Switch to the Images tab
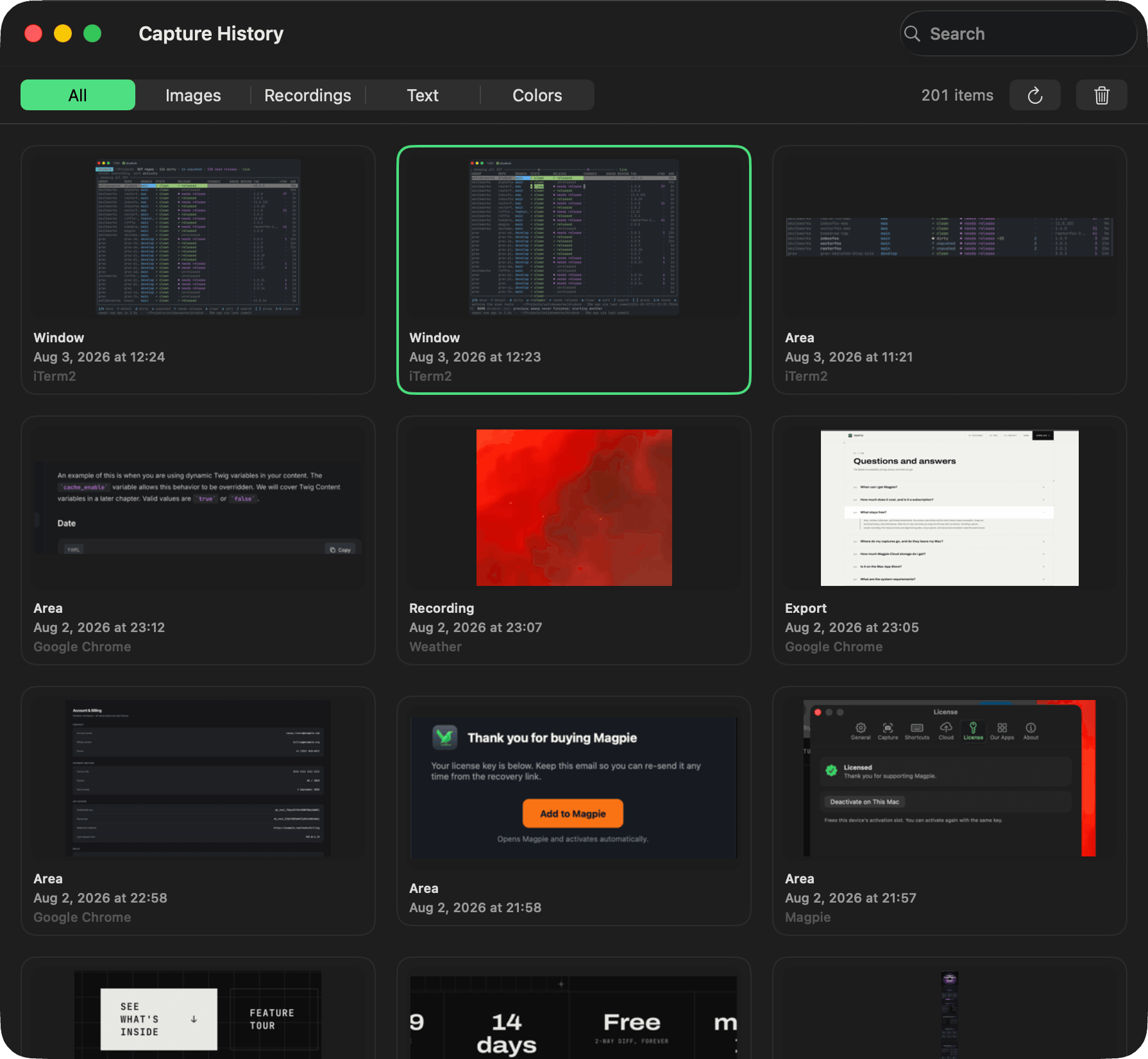The height and width of the screenshot is (1059, 1148). [x=193, y=96]
